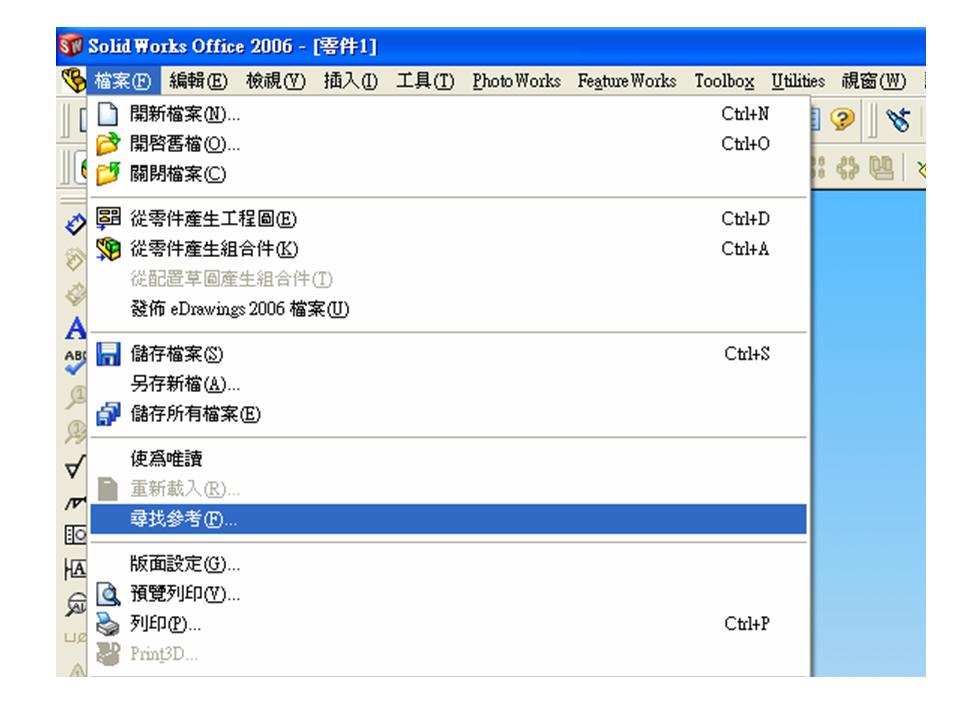The image size is (960, 720).
Task: Click the assembly-from-part cube icon
Action: 108,249
